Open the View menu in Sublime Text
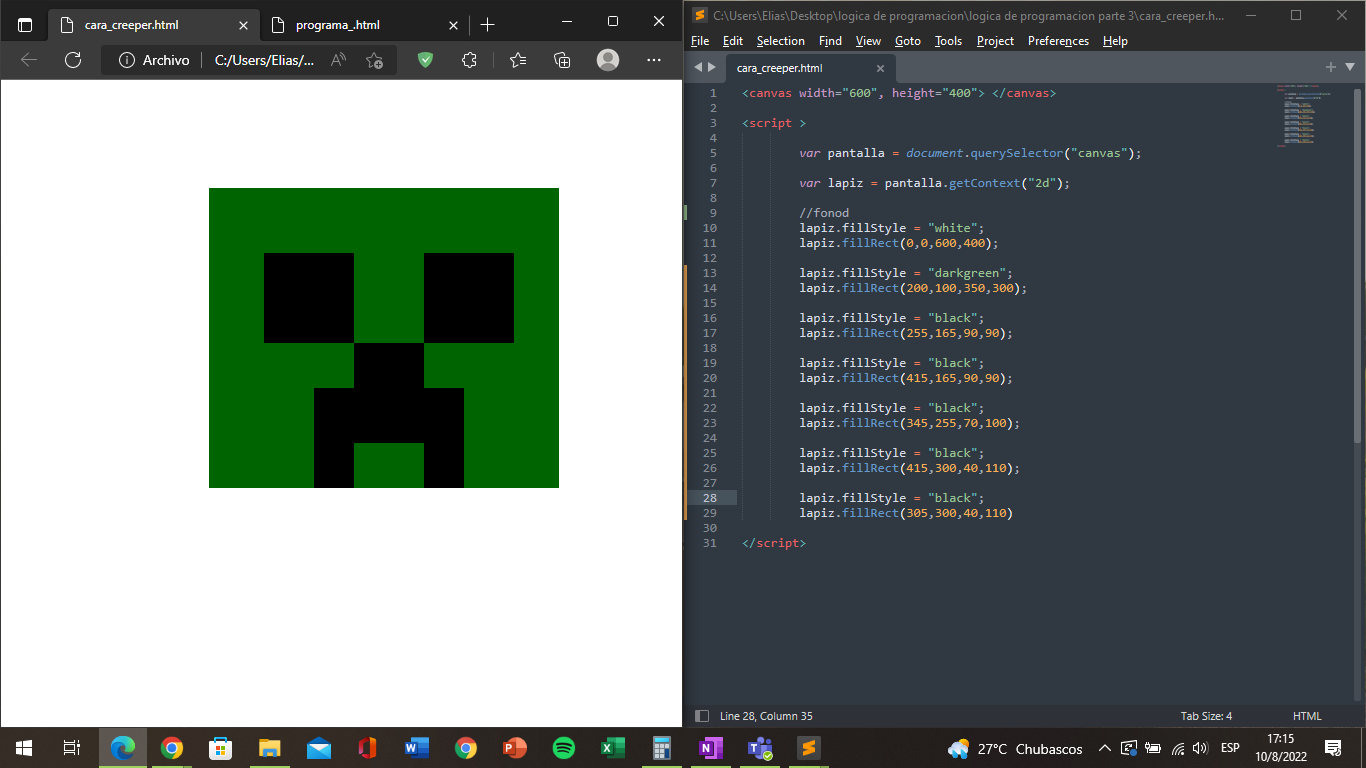 pos(868,41)
